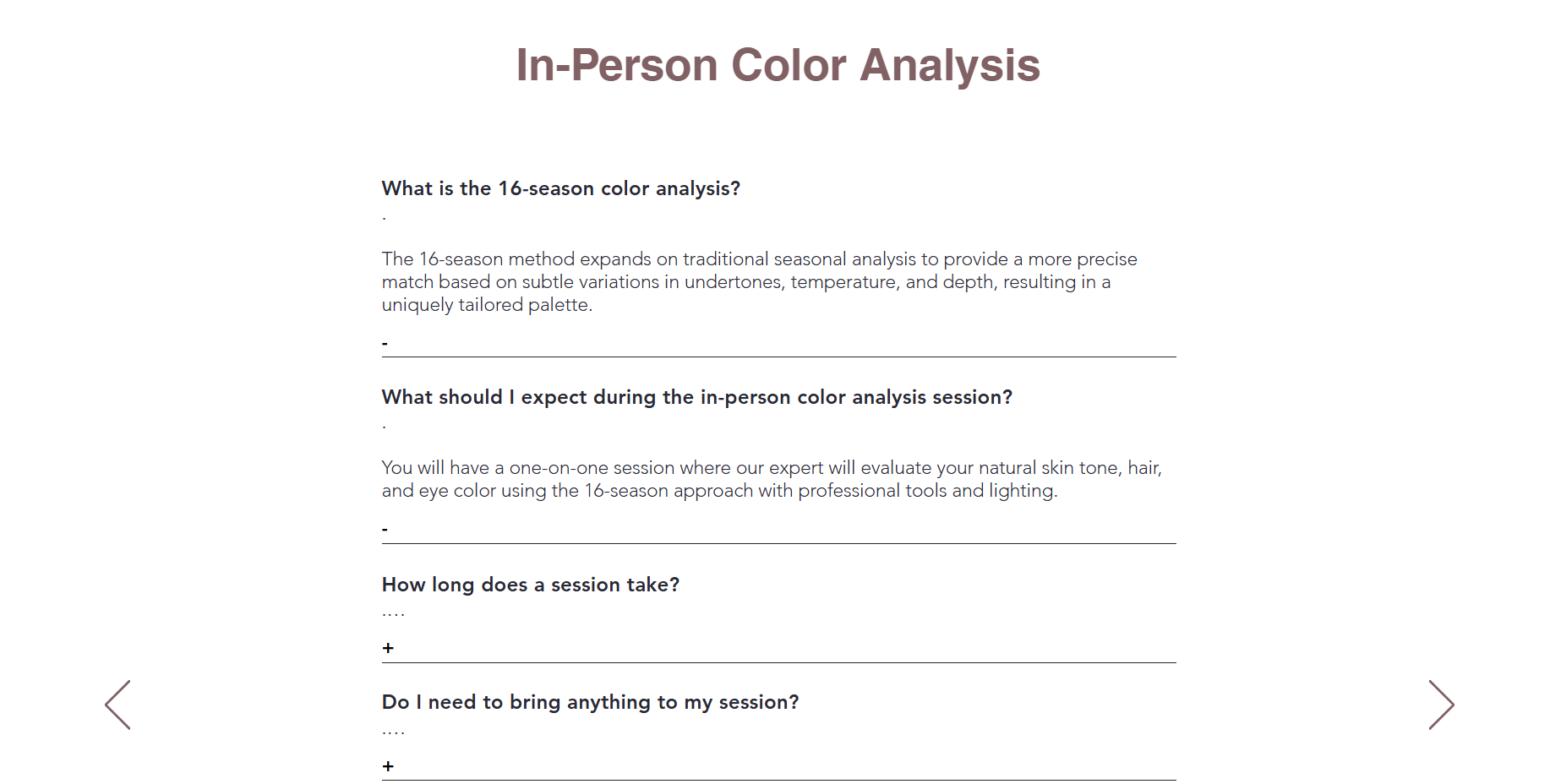1550x784 pixels.
Task: Click the "In-Person Color Analysis" page heading
Action: tap(778, 65)
